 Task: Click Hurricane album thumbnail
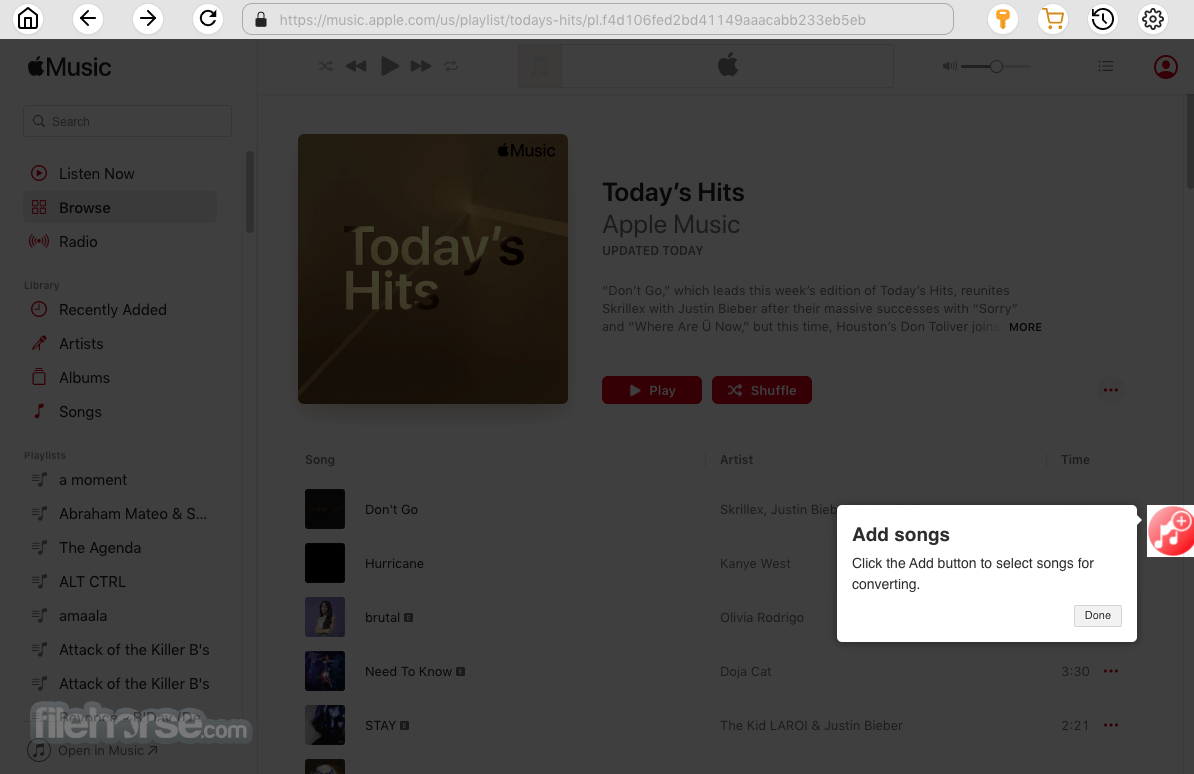point(325,563)
